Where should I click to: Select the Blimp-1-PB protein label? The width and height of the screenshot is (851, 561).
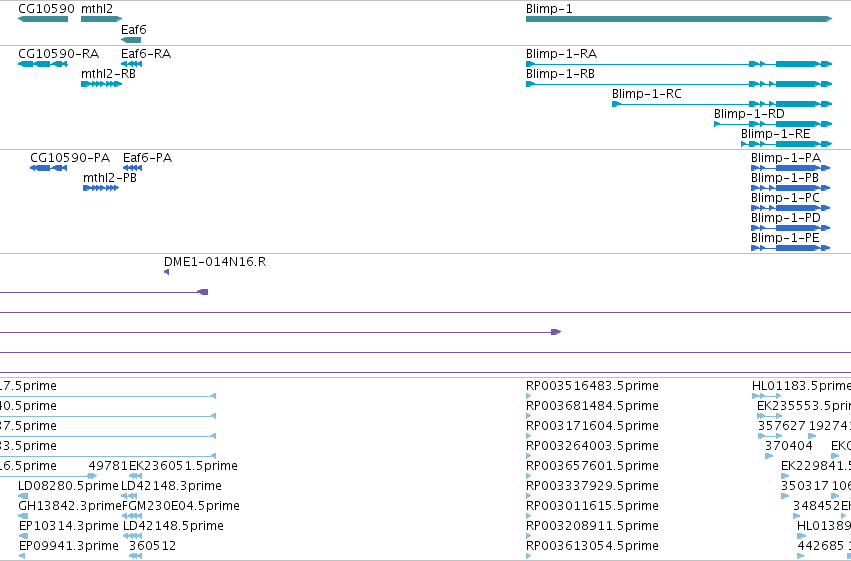785,178
